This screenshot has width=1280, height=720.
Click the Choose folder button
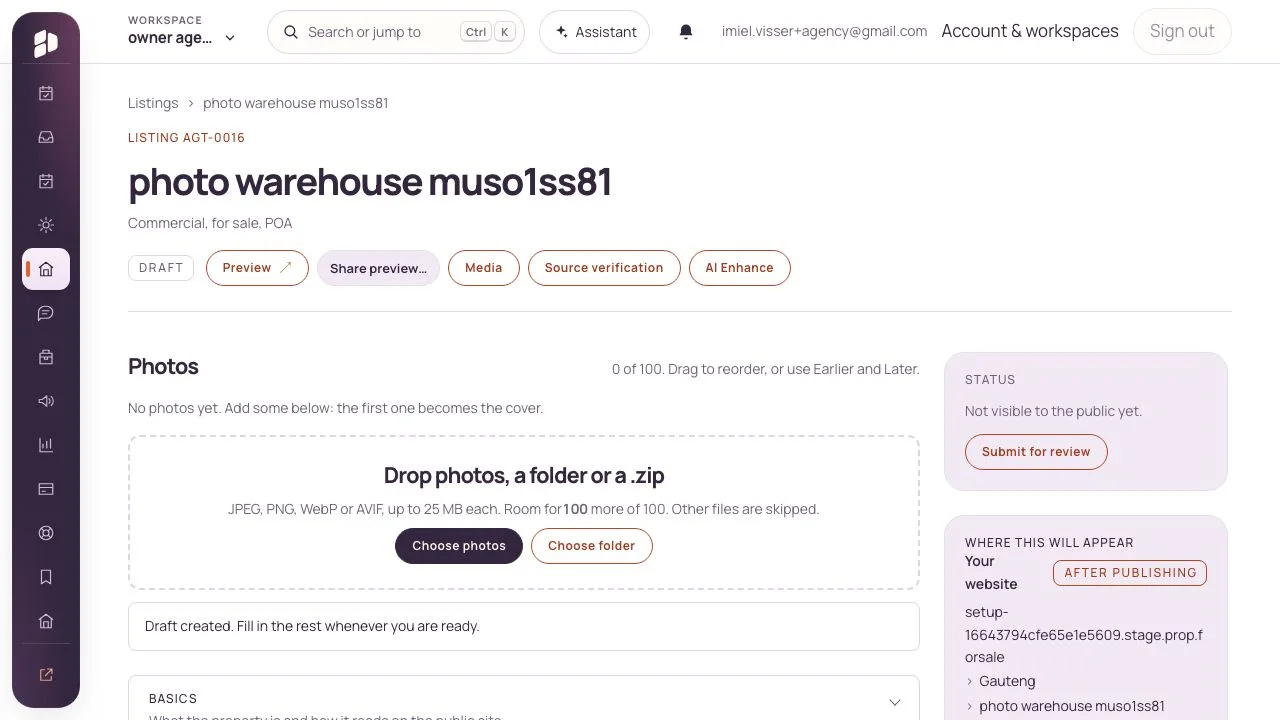pyautogui.click(x=591, y=546)
